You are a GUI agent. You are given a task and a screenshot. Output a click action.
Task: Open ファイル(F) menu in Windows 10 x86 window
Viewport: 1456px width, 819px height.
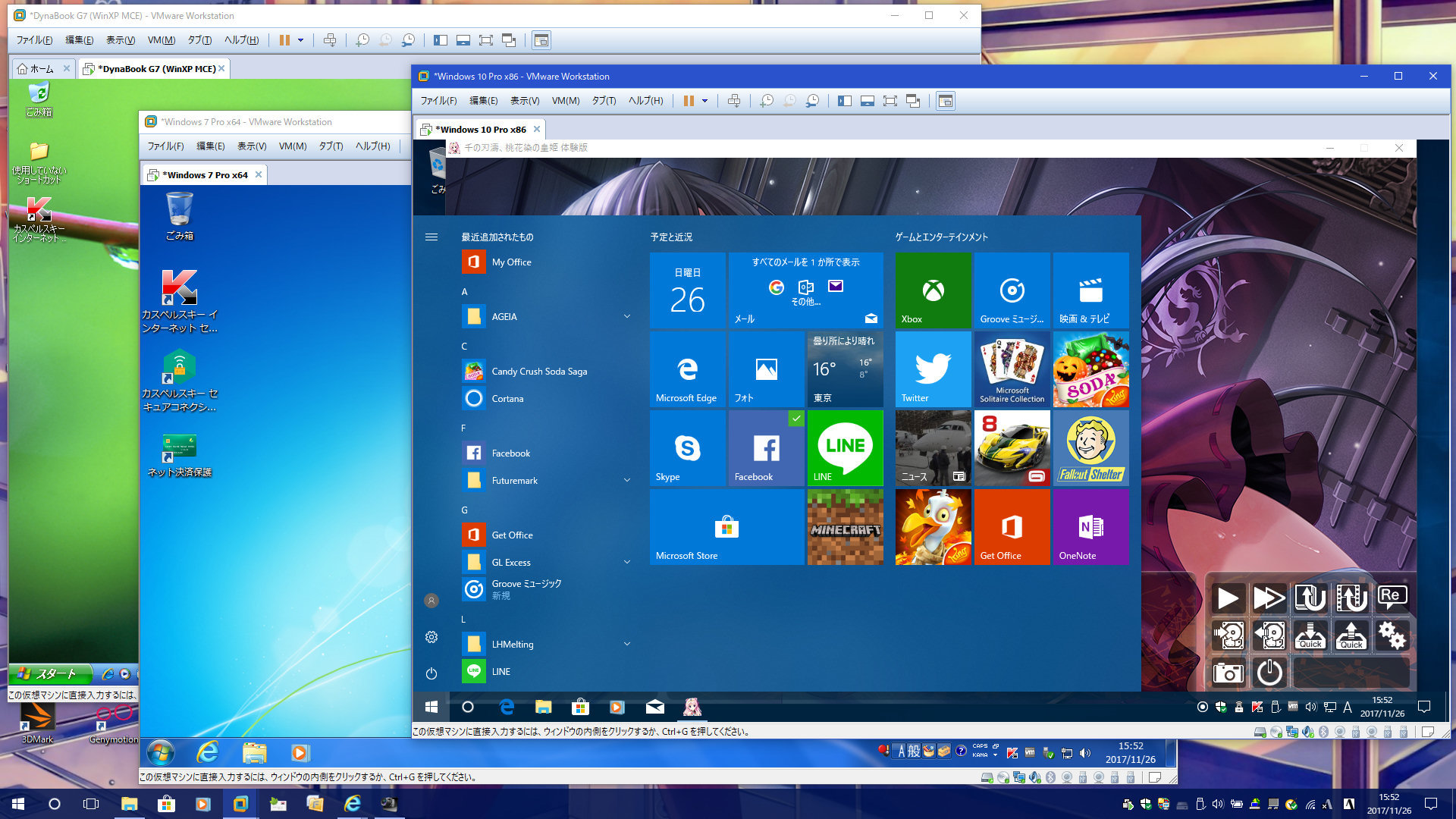(x=439, y=101)
